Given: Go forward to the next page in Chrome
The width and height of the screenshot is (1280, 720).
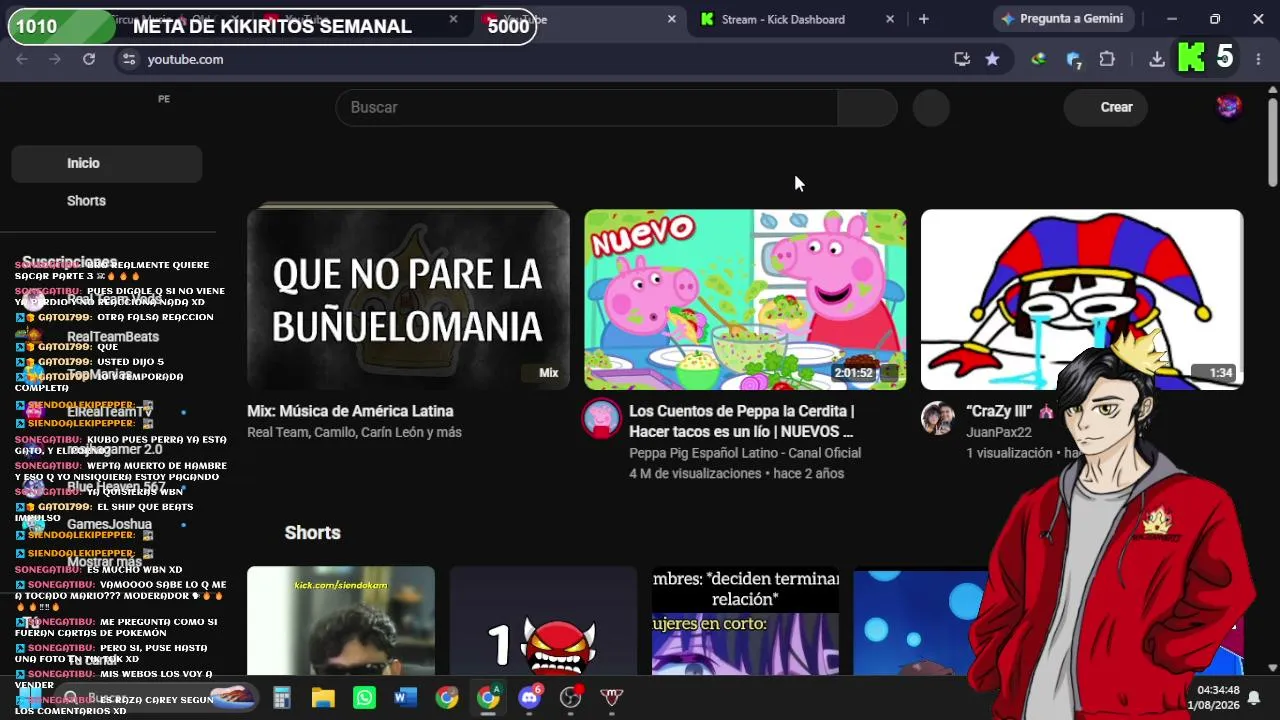Looking at the screenshot, I should tap(55, 59).
